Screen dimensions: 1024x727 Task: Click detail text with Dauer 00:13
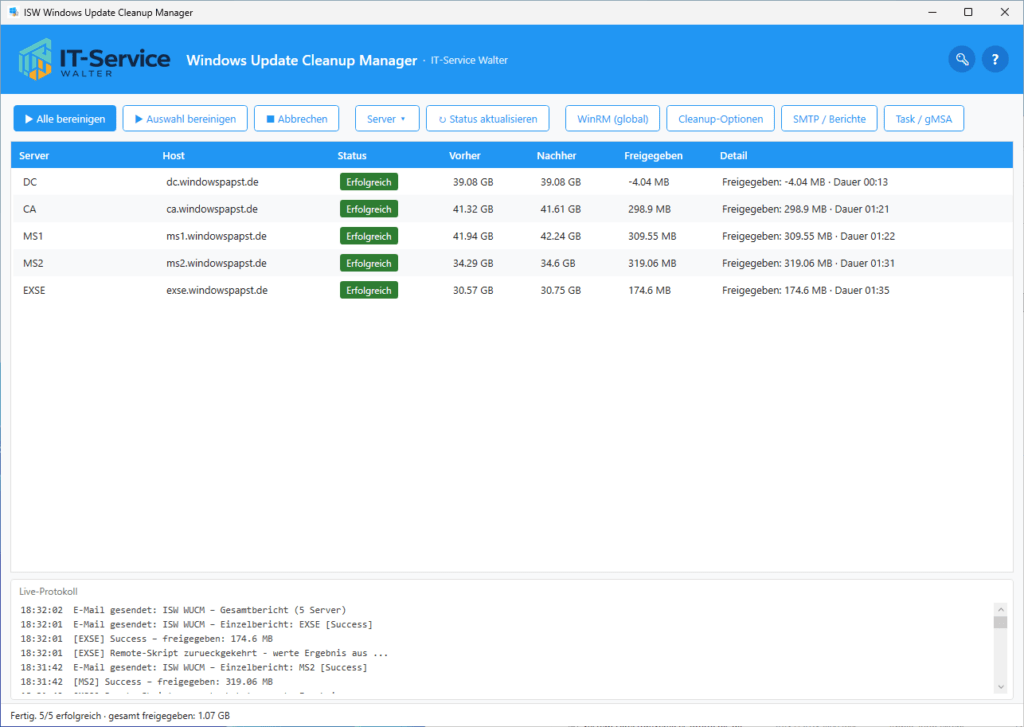coord(805,182)
